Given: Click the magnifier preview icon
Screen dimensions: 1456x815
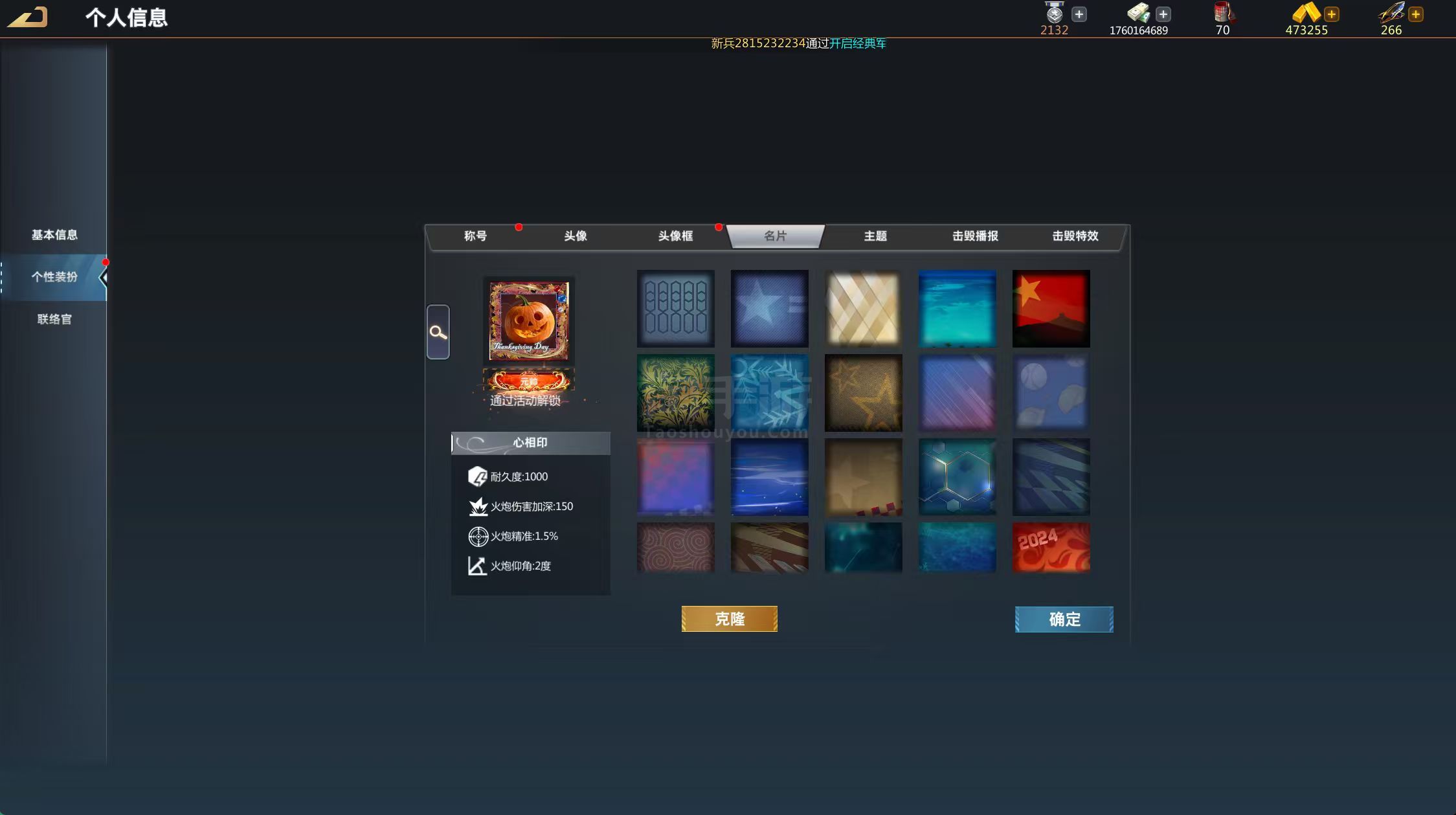Looking at the screenshot, I should tap(438, 332).
